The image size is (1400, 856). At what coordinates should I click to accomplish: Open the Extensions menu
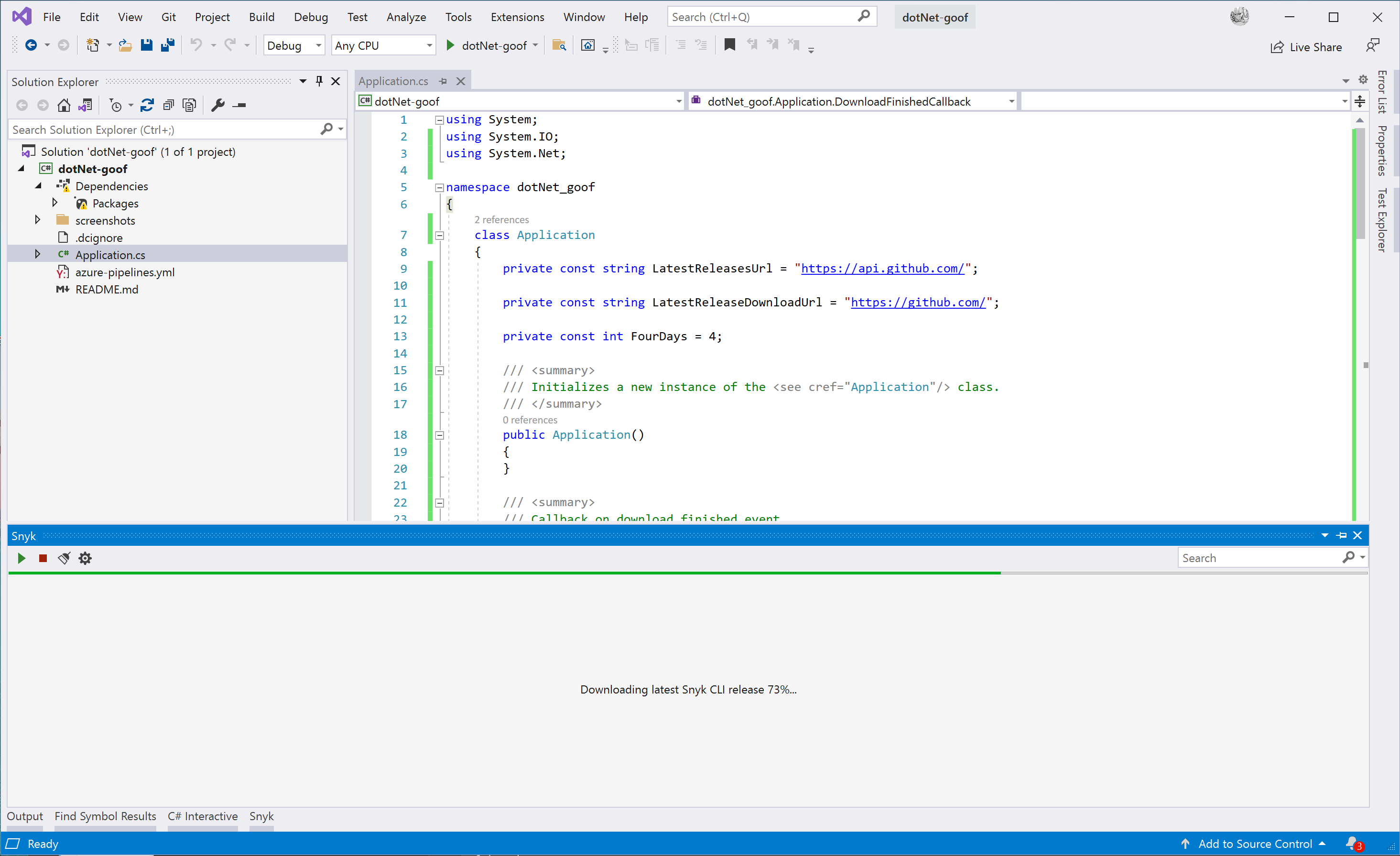point(517,17)
